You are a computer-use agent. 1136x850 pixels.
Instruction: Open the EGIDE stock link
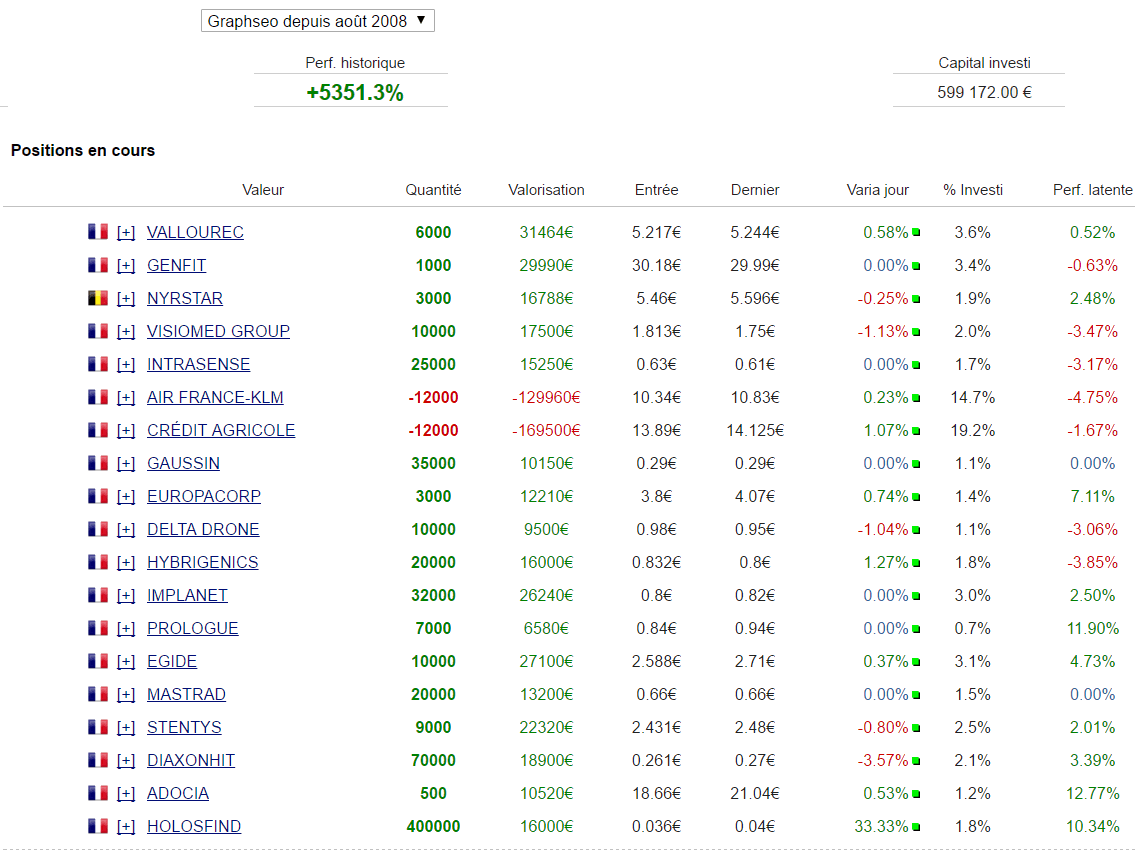point(172,662)
